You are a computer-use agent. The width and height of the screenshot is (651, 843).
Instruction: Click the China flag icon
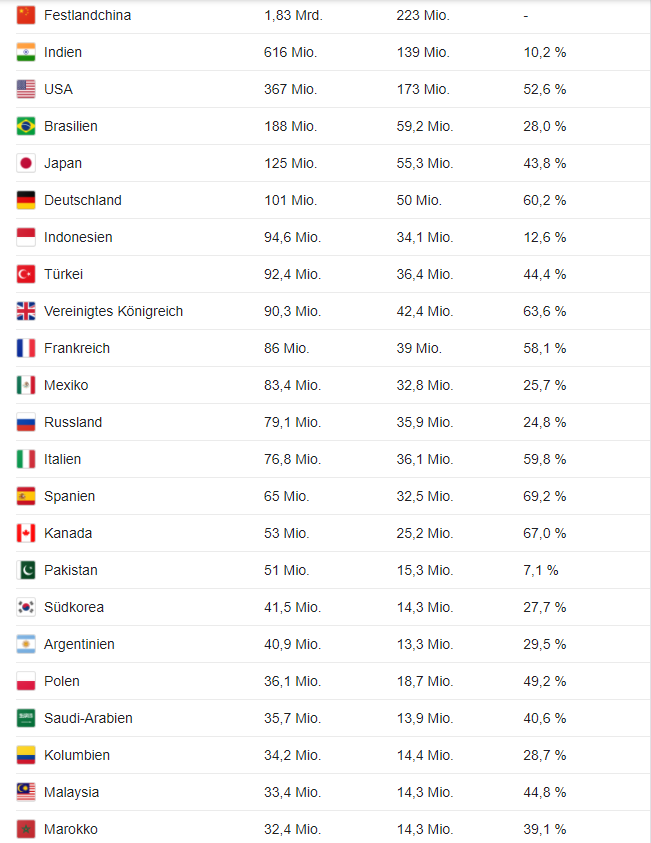point(26,15)
